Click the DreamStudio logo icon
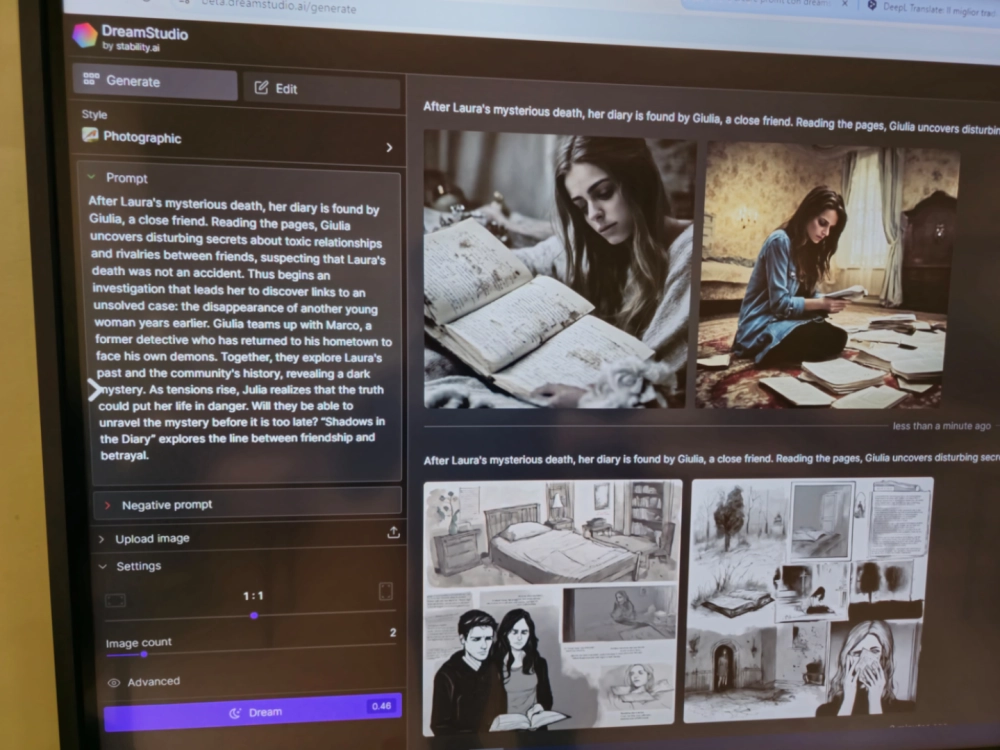Screen dimensions: 1000x750 click(x=85, y=35)
